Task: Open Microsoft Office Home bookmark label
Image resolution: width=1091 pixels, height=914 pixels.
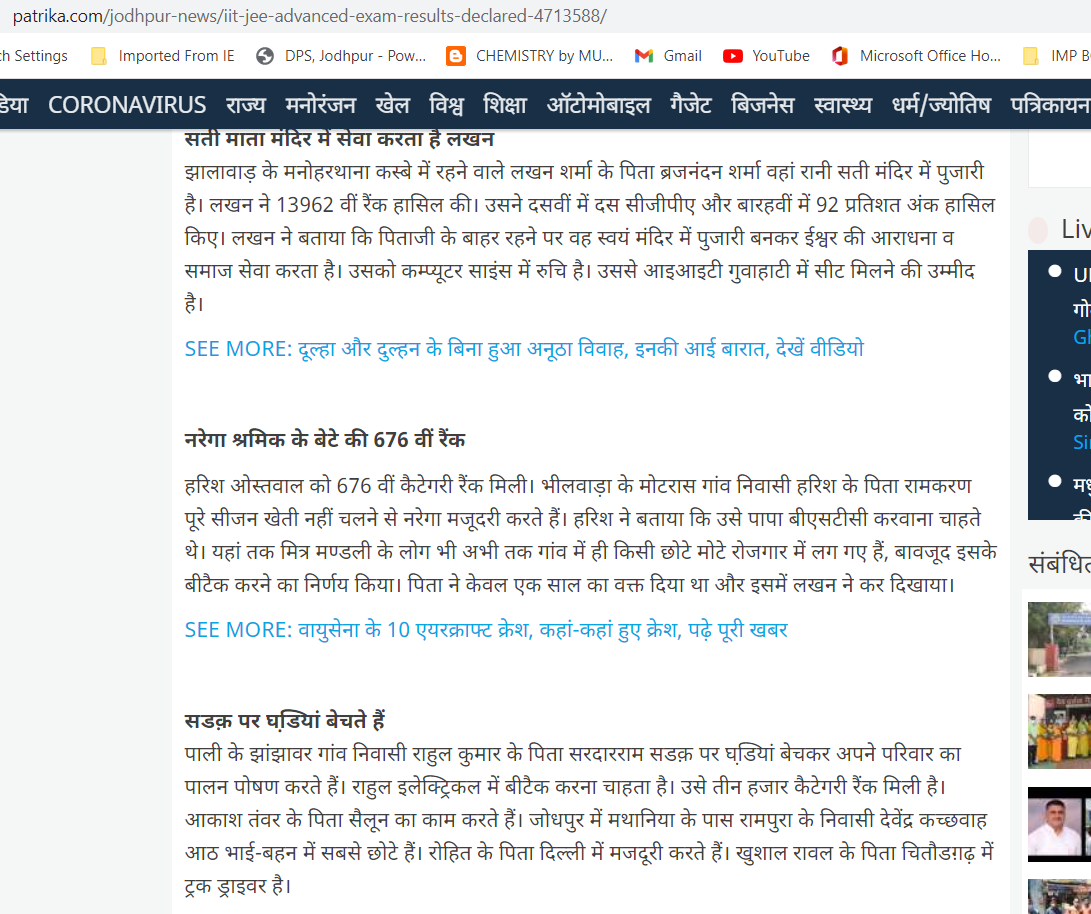Action: (930, 56)
